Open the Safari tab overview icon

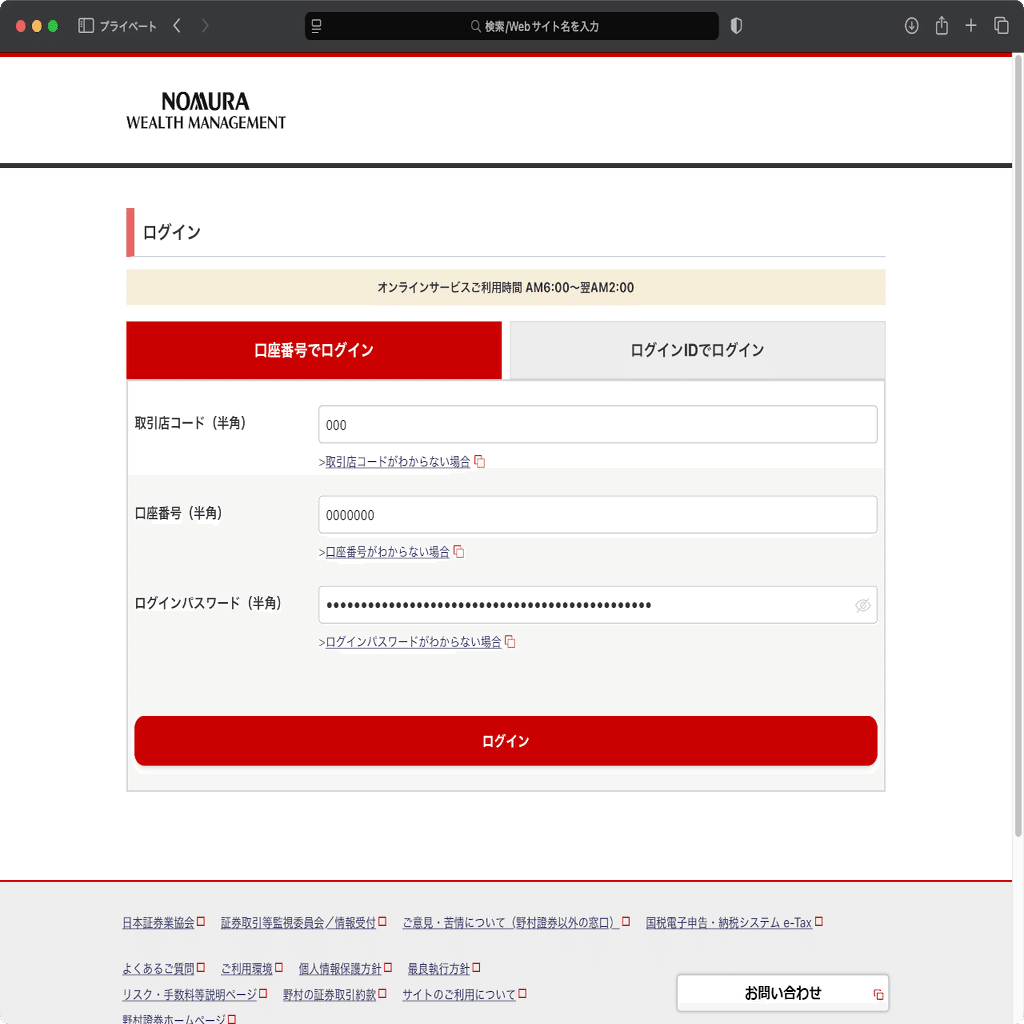coord(1000,26)
